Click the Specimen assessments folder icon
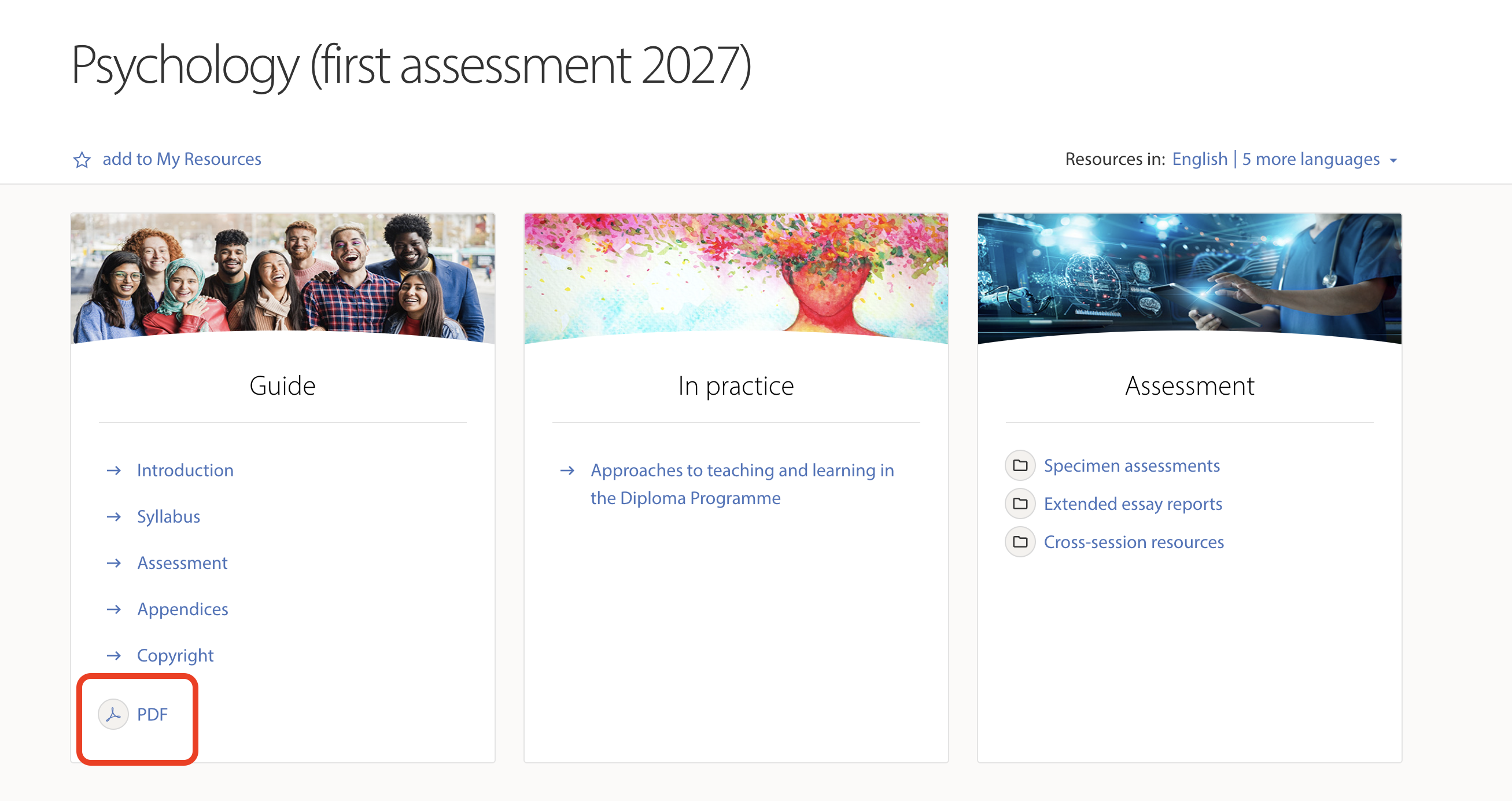This screenshot has width=1512, height=801. [1020, 466]
